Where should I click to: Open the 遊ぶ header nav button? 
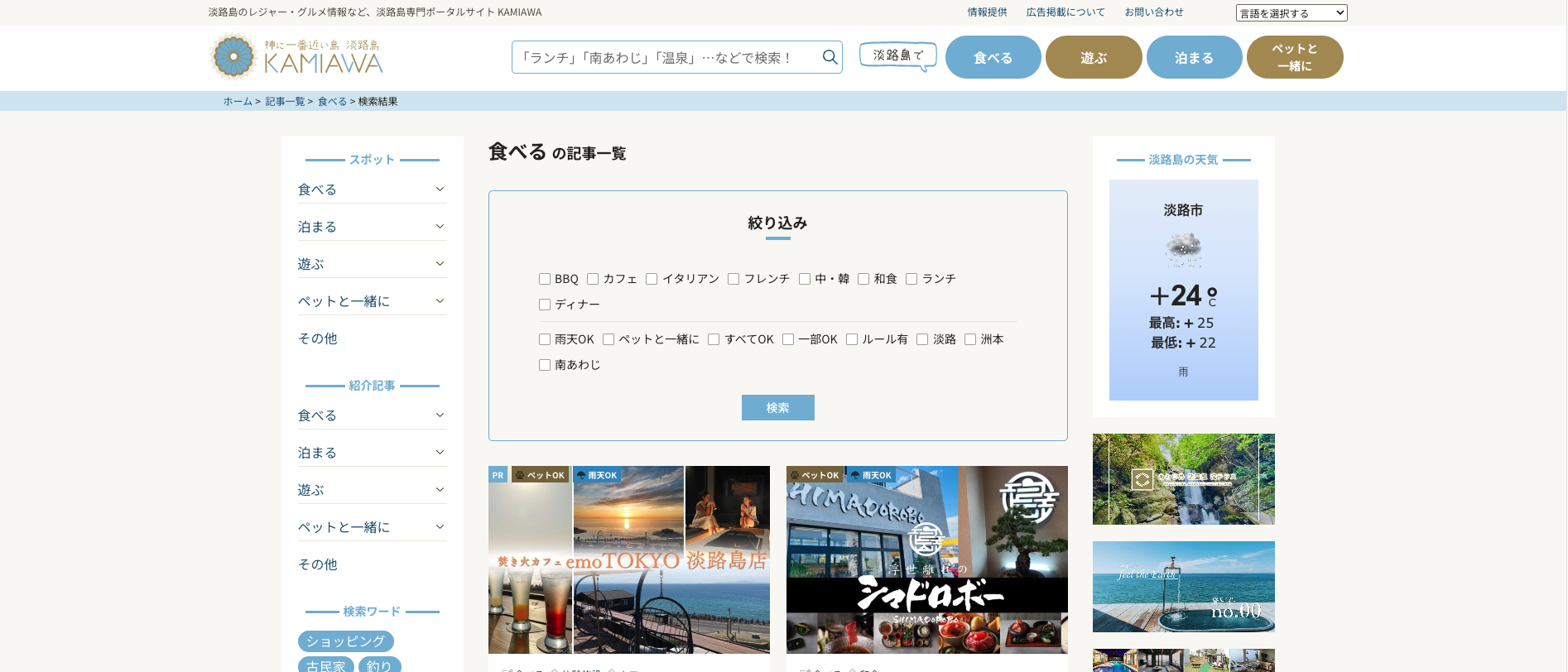(x=1094, y=57)
